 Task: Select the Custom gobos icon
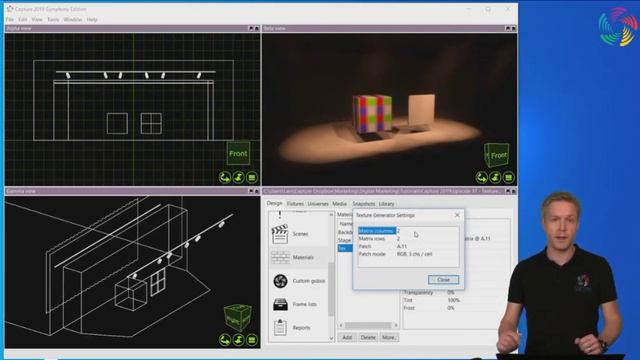[280, 281]
